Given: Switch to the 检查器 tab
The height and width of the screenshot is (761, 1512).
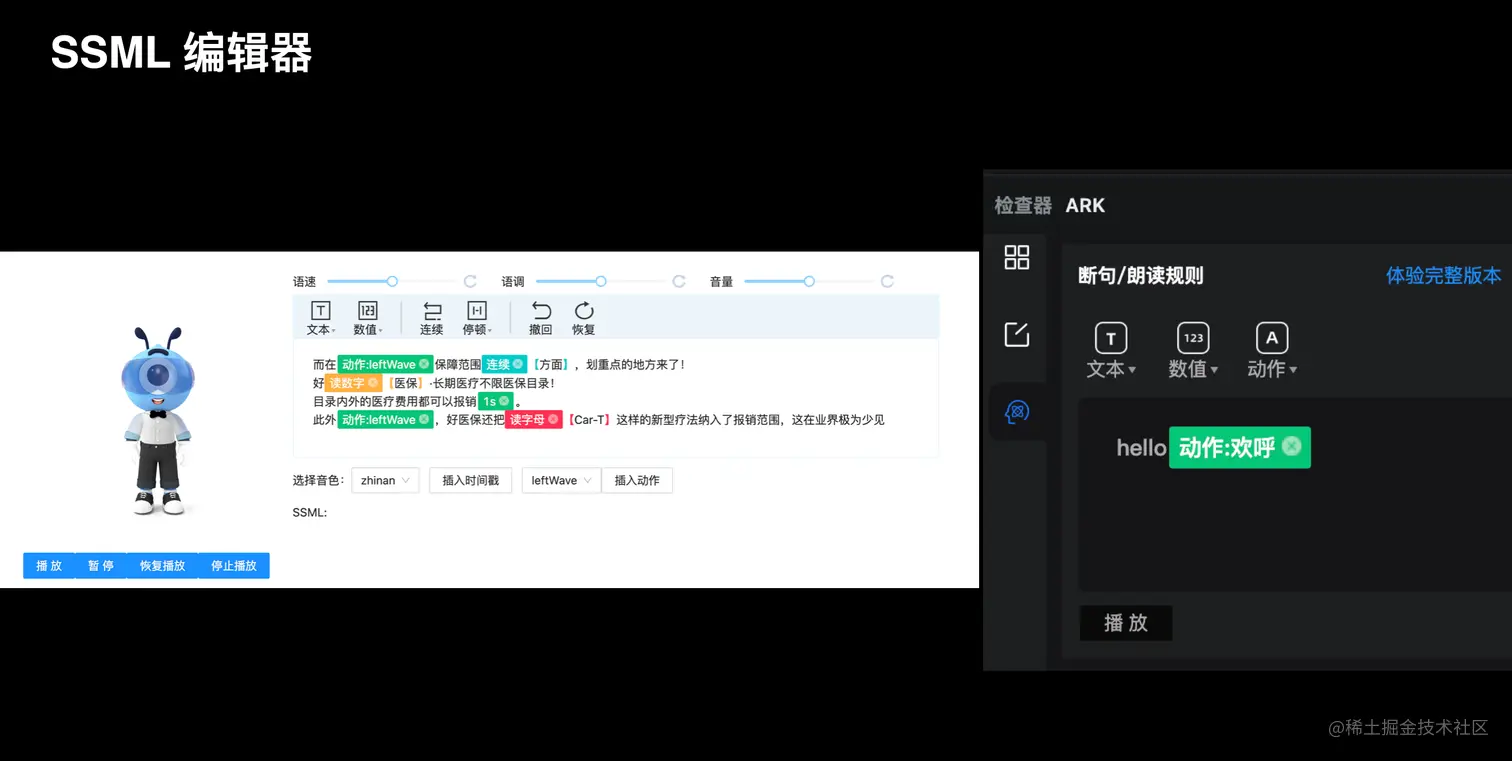Looking at the screenshot, I should pos(1023,206).
